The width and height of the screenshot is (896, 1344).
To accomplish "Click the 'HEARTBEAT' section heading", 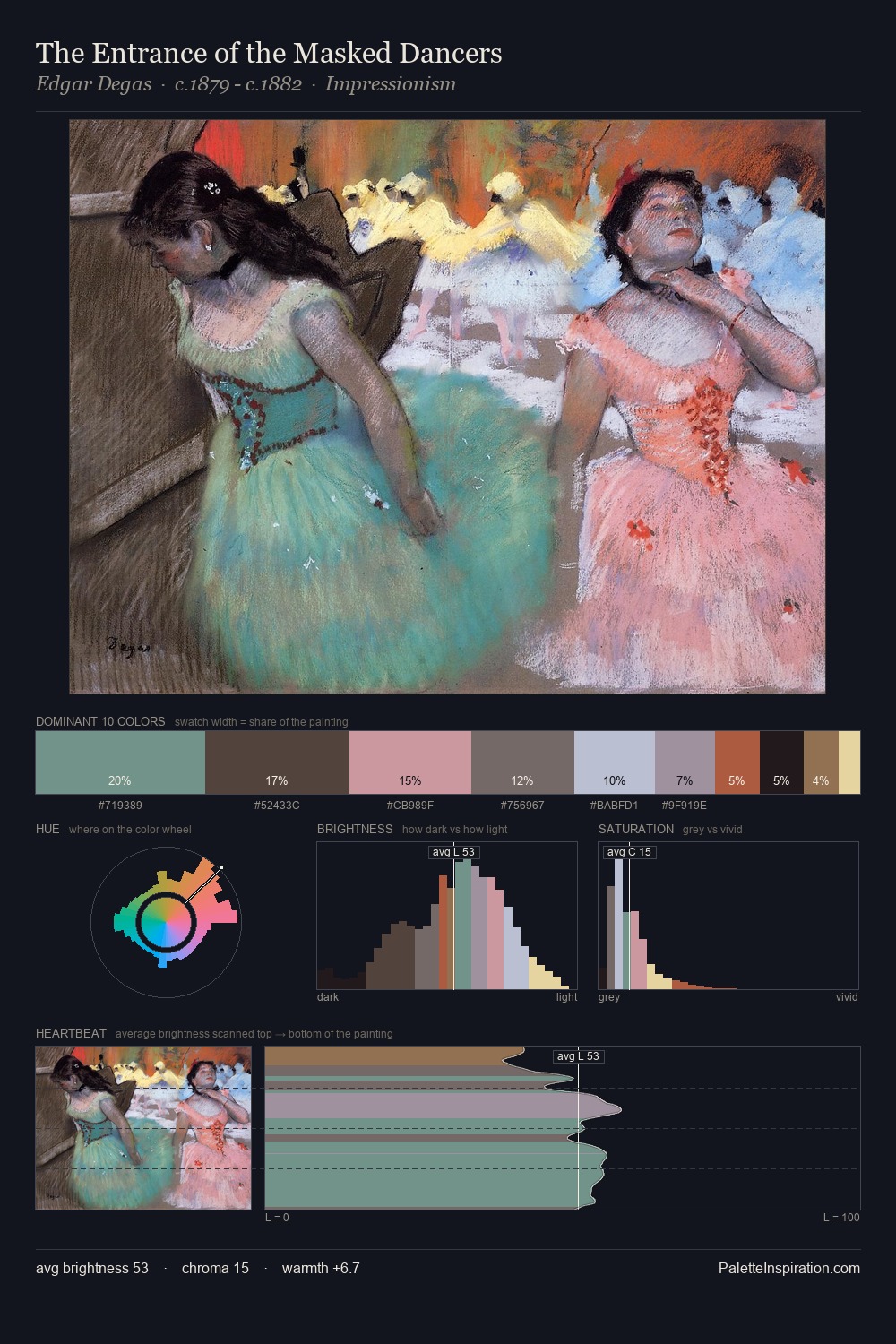I will [x=71, y=1033].
